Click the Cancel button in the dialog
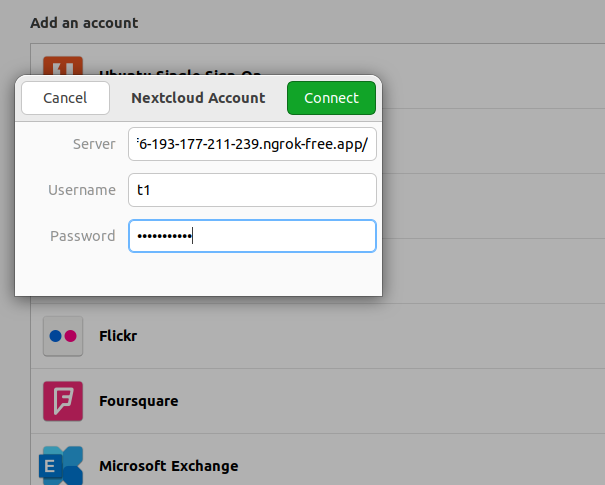Screen dimensions: 605x485 coord(65,98)
